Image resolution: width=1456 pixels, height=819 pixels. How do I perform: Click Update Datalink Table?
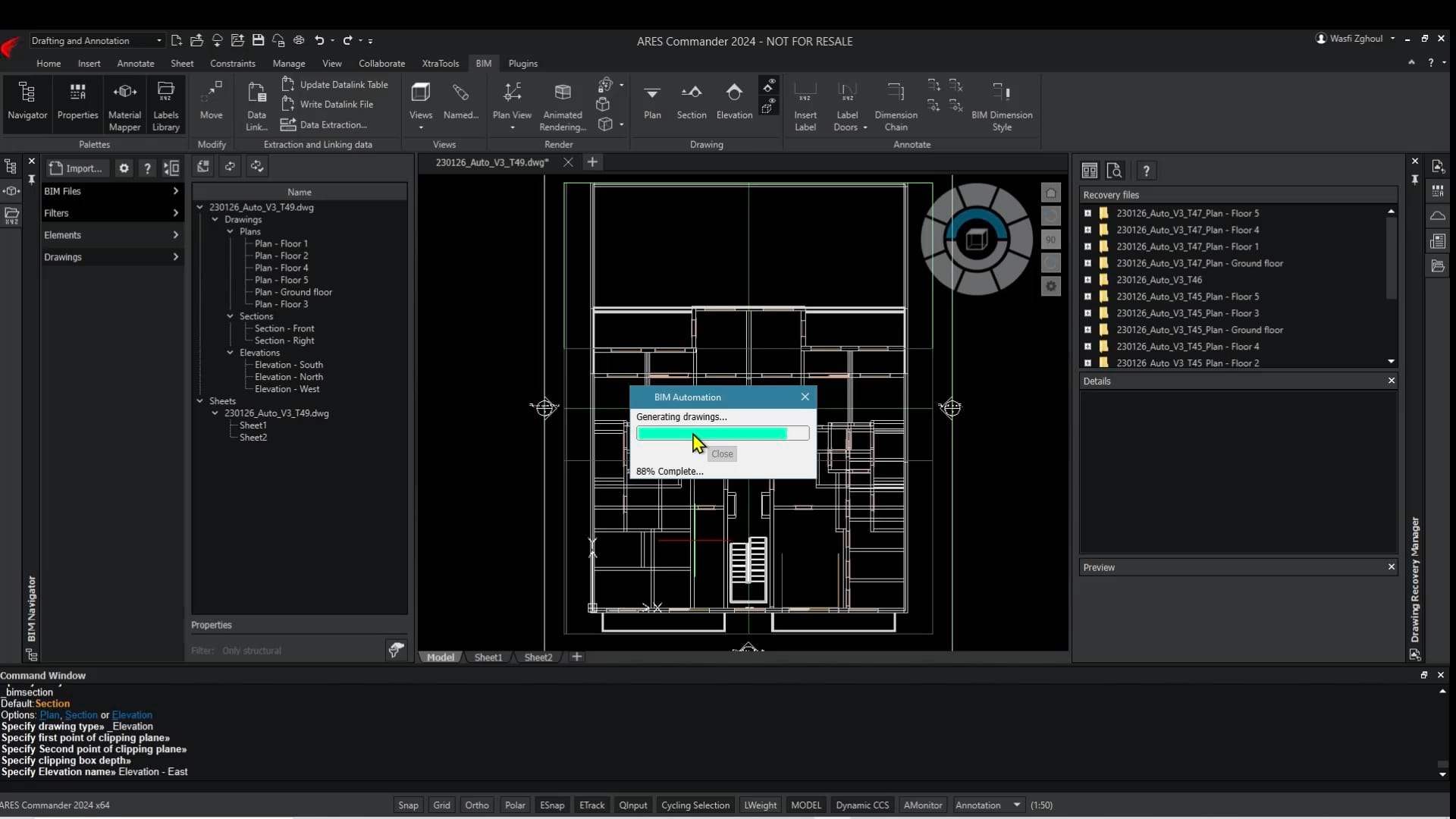tap(335, 84)
